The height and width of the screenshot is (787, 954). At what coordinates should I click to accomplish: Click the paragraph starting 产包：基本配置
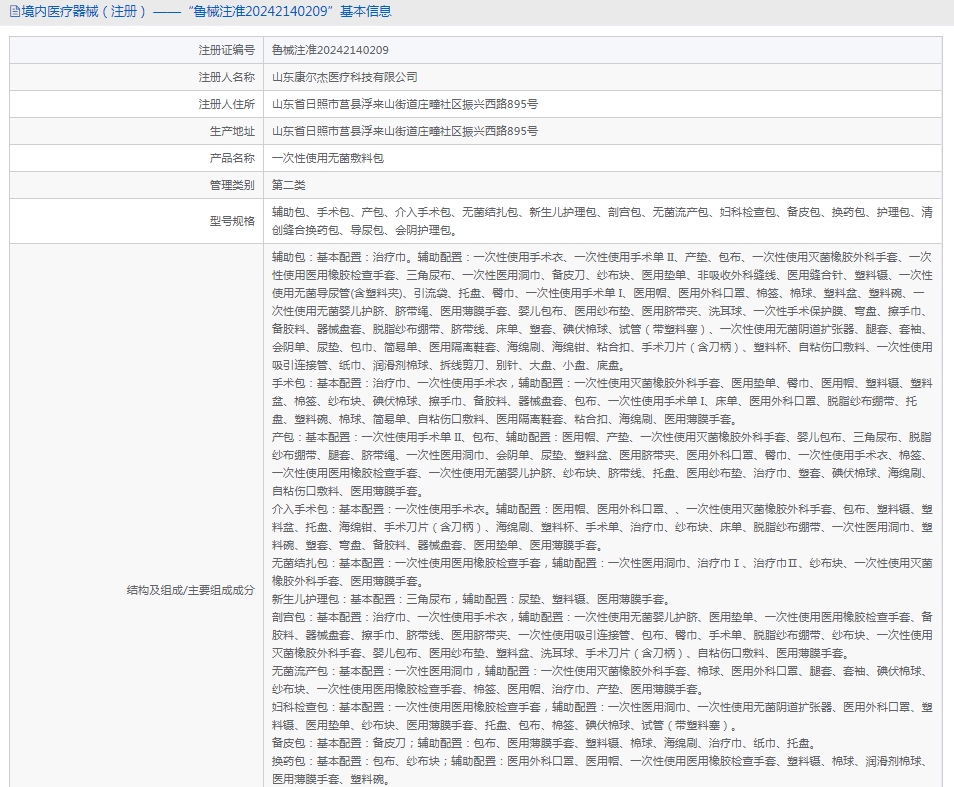[x=602, y=464]
